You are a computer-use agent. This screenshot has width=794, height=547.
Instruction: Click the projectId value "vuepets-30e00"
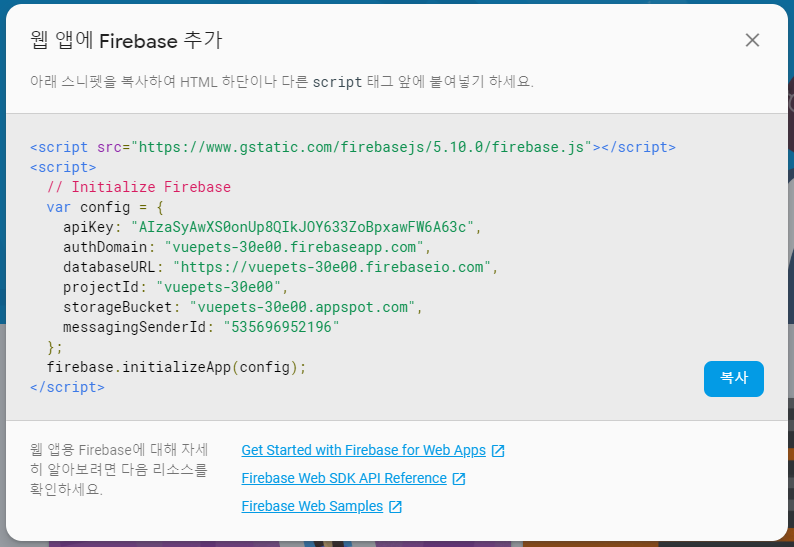(x=218, y=287)
